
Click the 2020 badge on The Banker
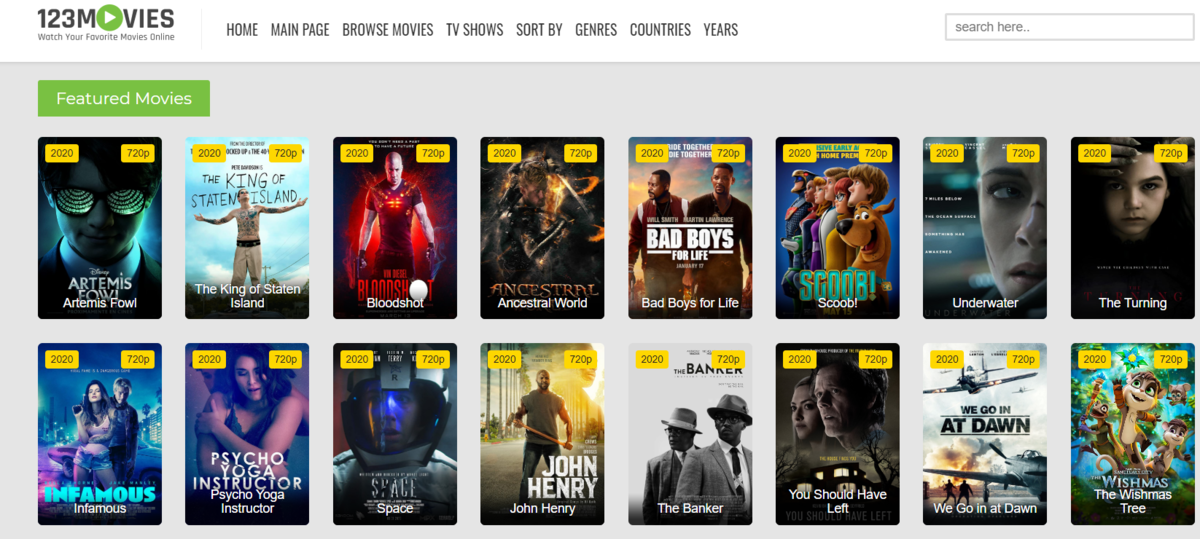652,359
